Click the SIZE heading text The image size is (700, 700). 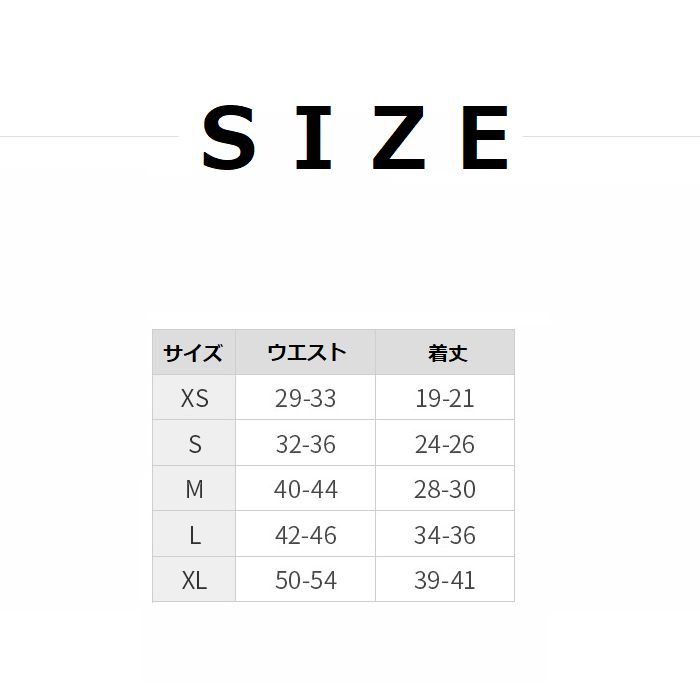pyautogui.click(x=355, y=138)
